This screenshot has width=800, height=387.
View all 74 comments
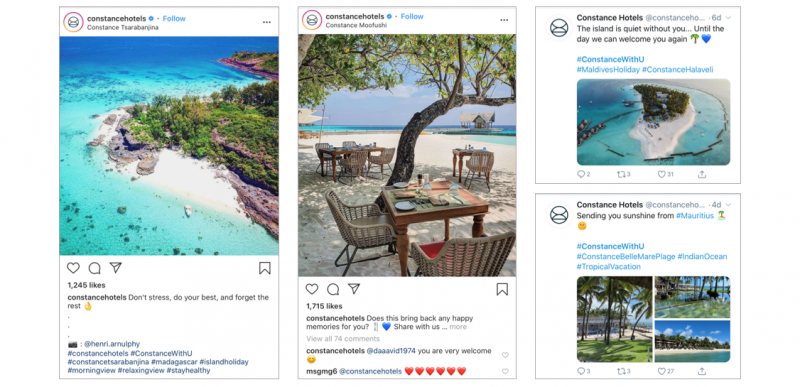343,339
